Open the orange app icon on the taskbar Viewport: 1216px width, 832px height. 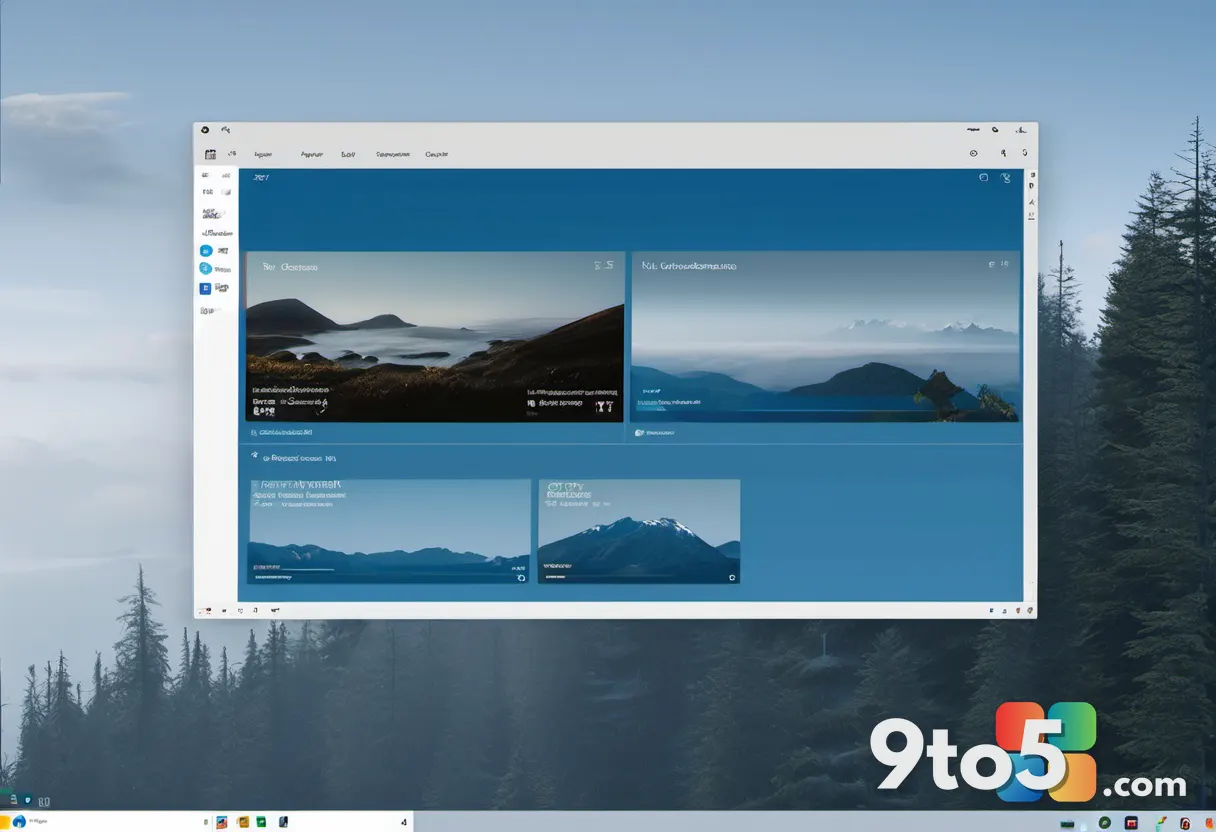click(x=242, y=822)
